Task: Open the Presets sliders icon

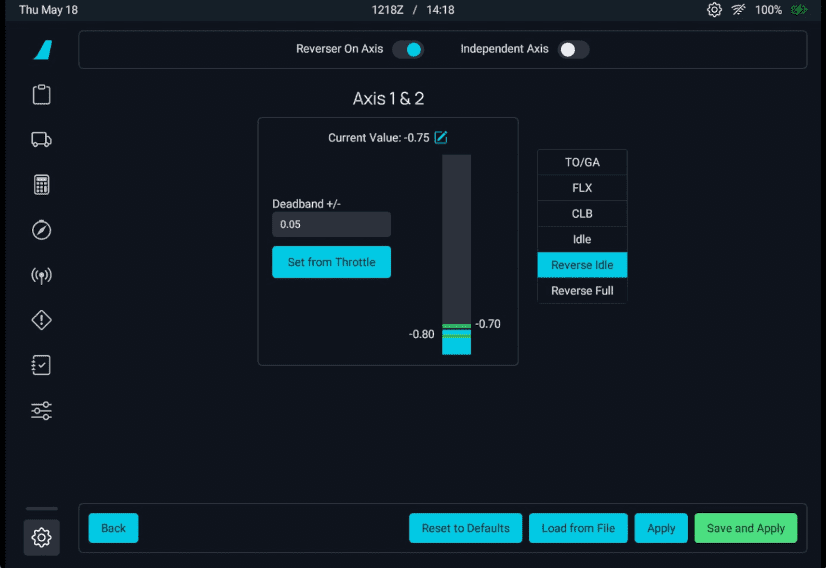Action: [x=41, y=411]
